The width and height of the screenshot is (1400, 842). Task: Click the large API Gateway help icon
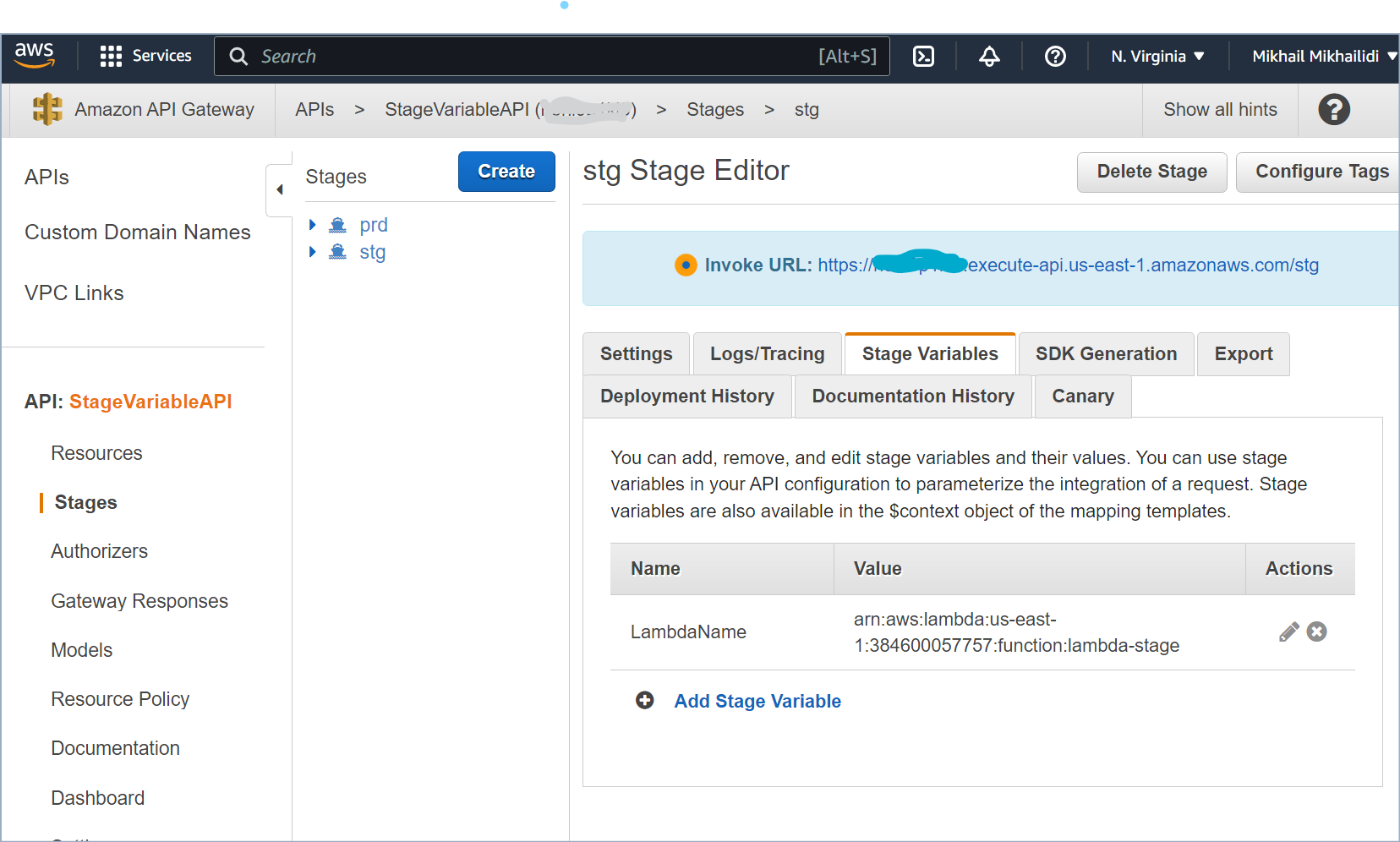pos(1334,110)
